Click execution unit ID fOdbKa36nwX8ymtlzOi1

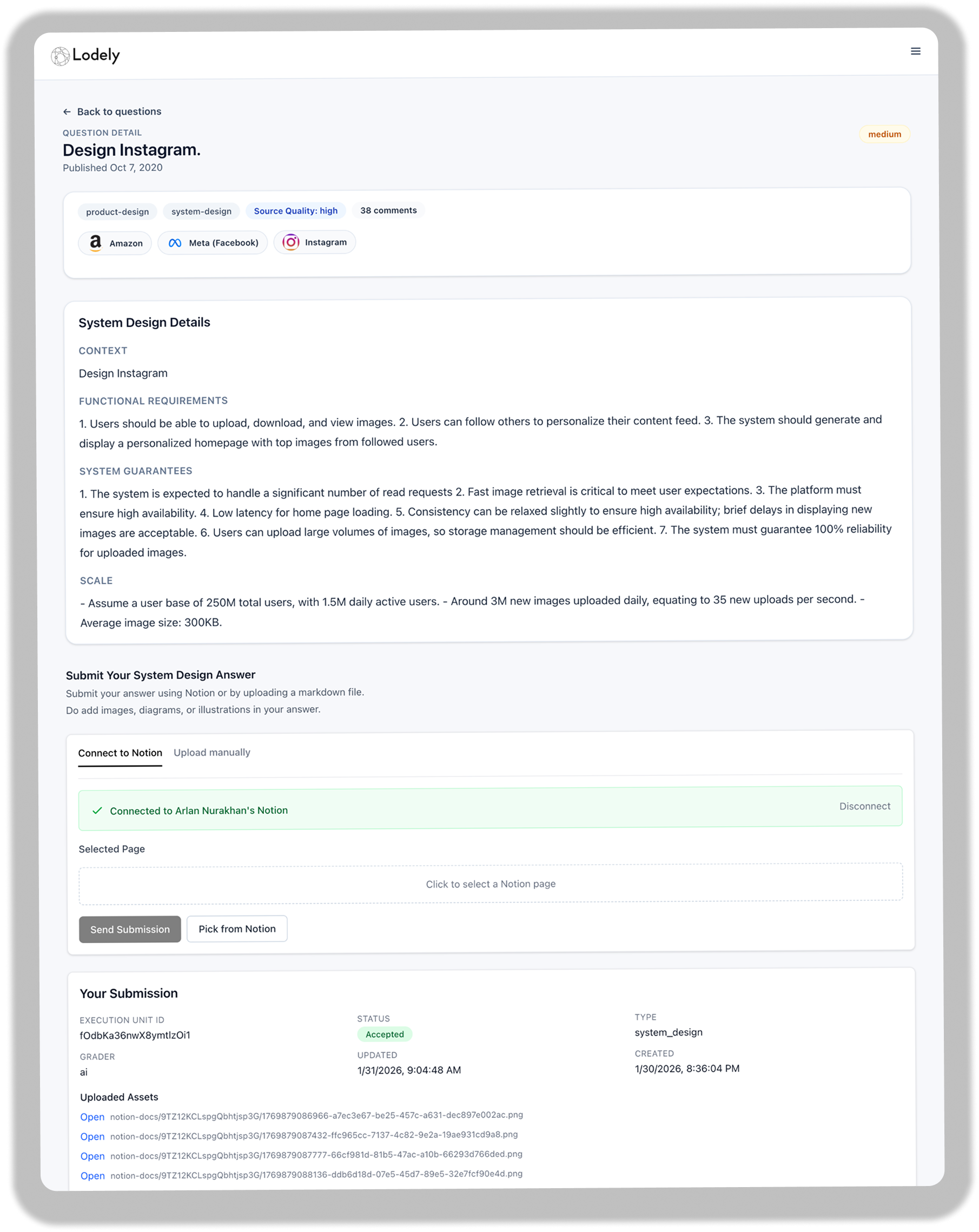(135, 1036)
